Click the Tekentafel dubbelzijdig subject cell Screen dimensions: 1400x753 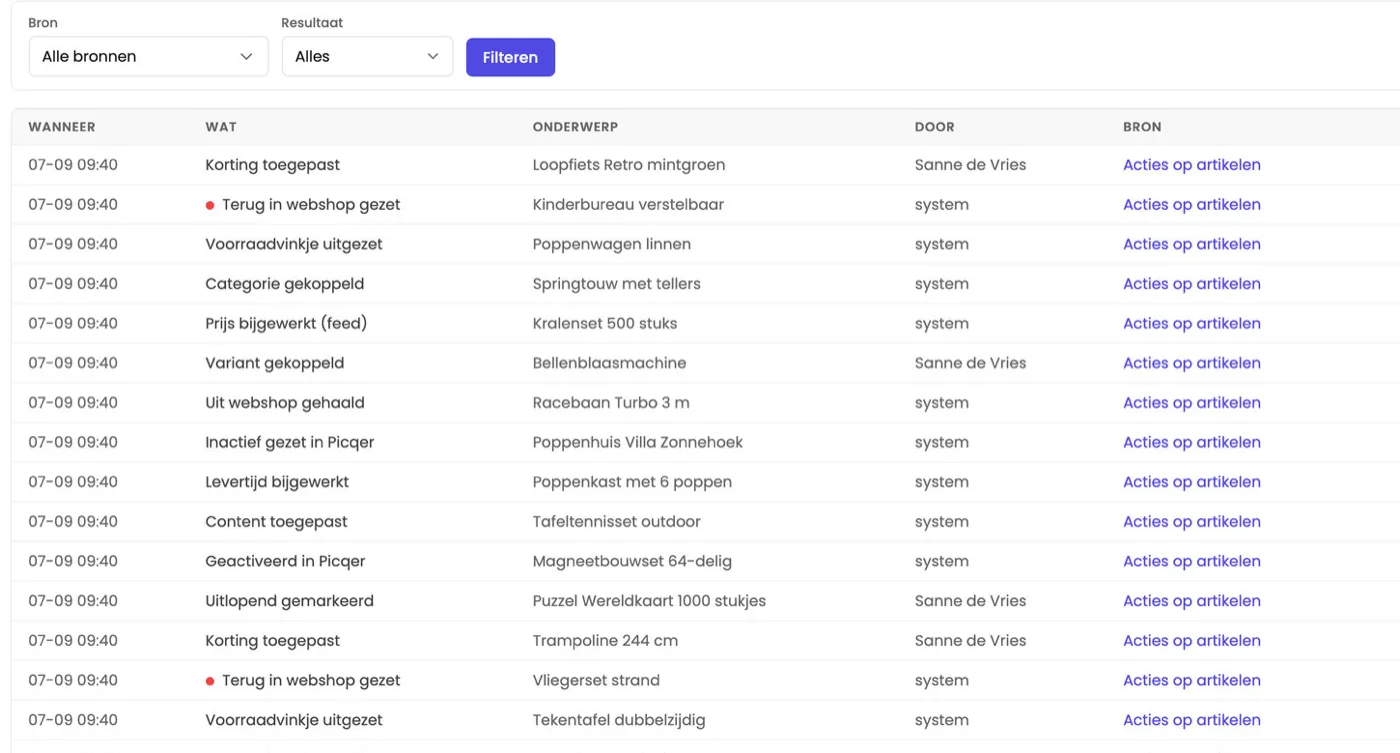619,720
